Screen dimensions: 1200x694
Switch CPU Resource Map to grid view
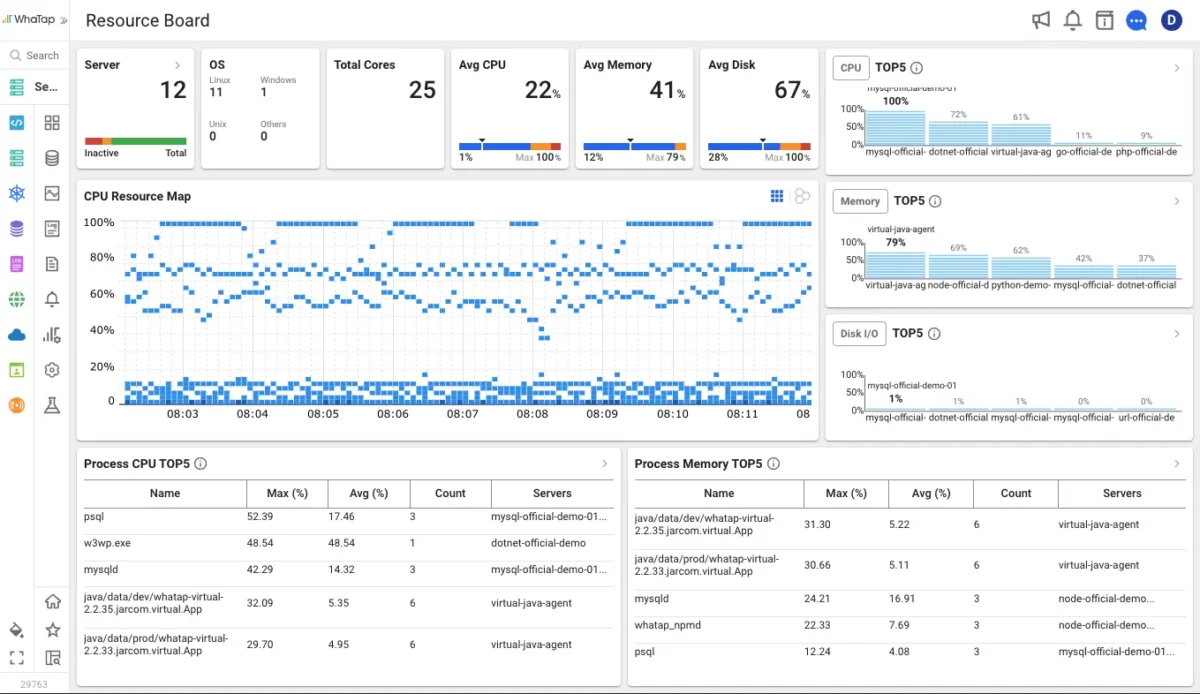pos(777,196)
